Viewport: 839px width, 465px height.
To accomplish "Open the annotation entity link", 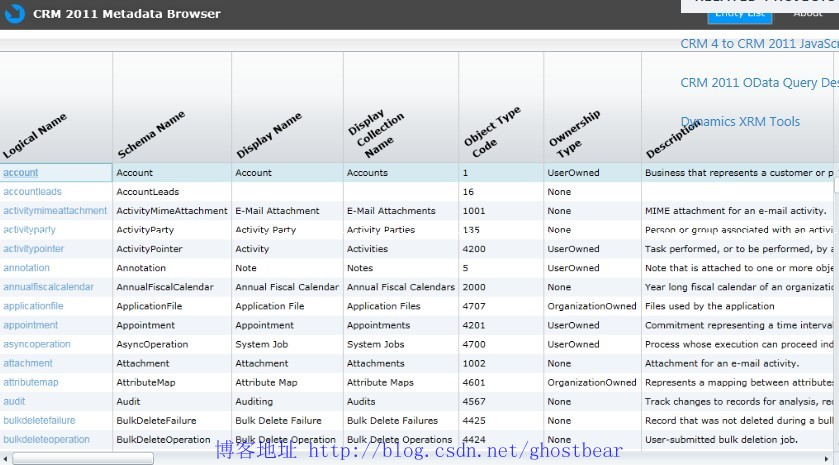I will point(26,268).
